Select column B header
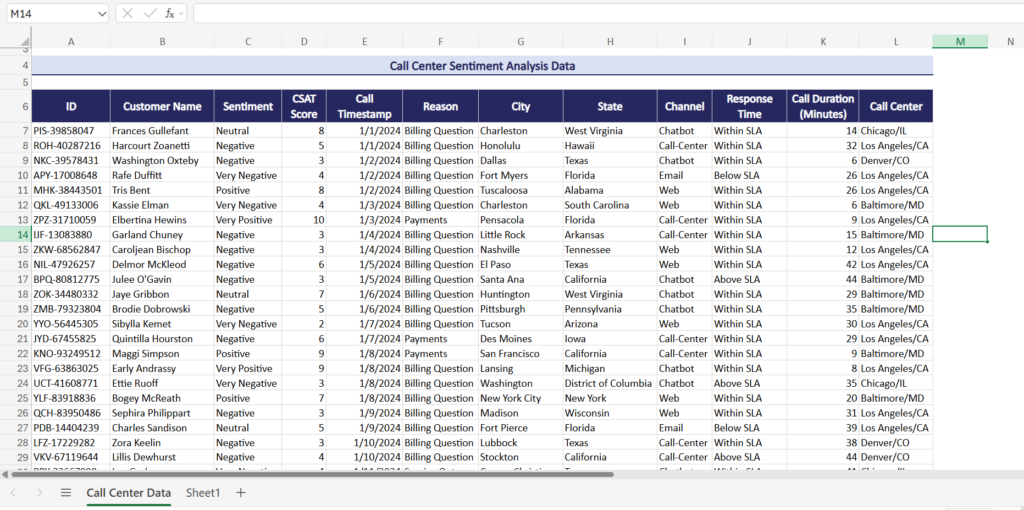 pos(162,42)
